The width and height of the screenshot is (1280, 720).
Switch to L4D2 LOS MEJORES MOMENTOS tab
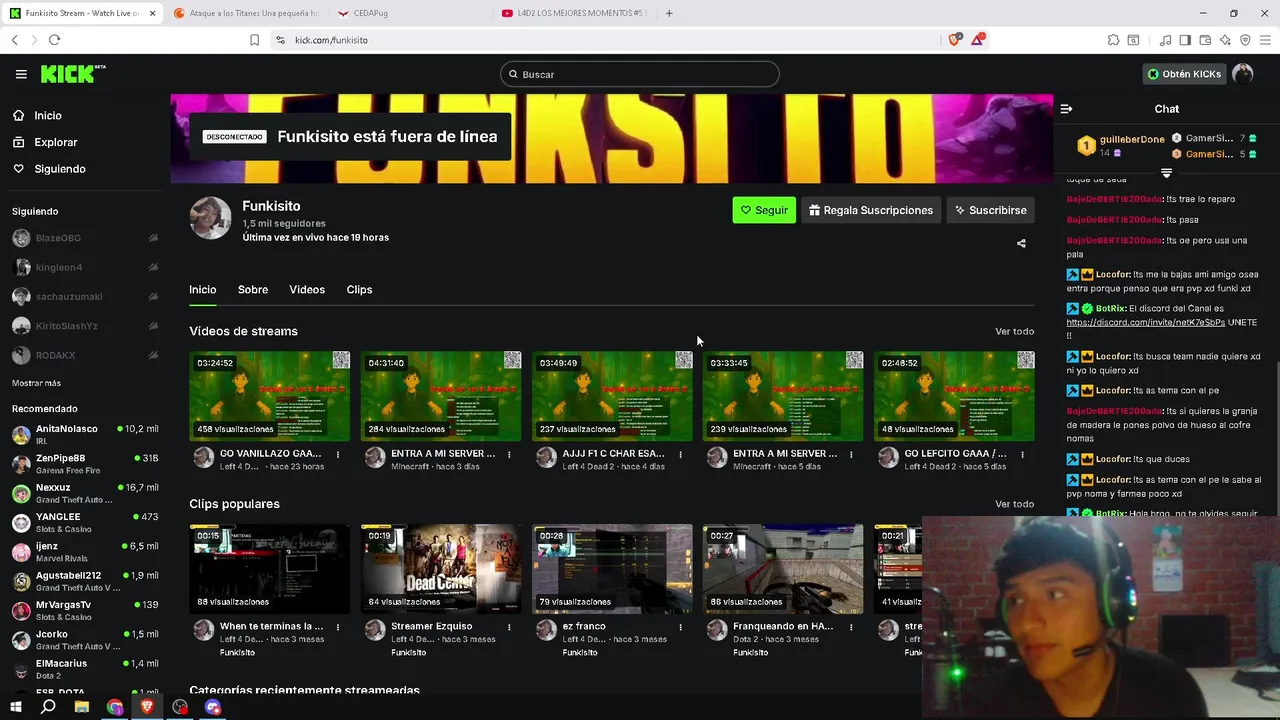click(574, 13)
